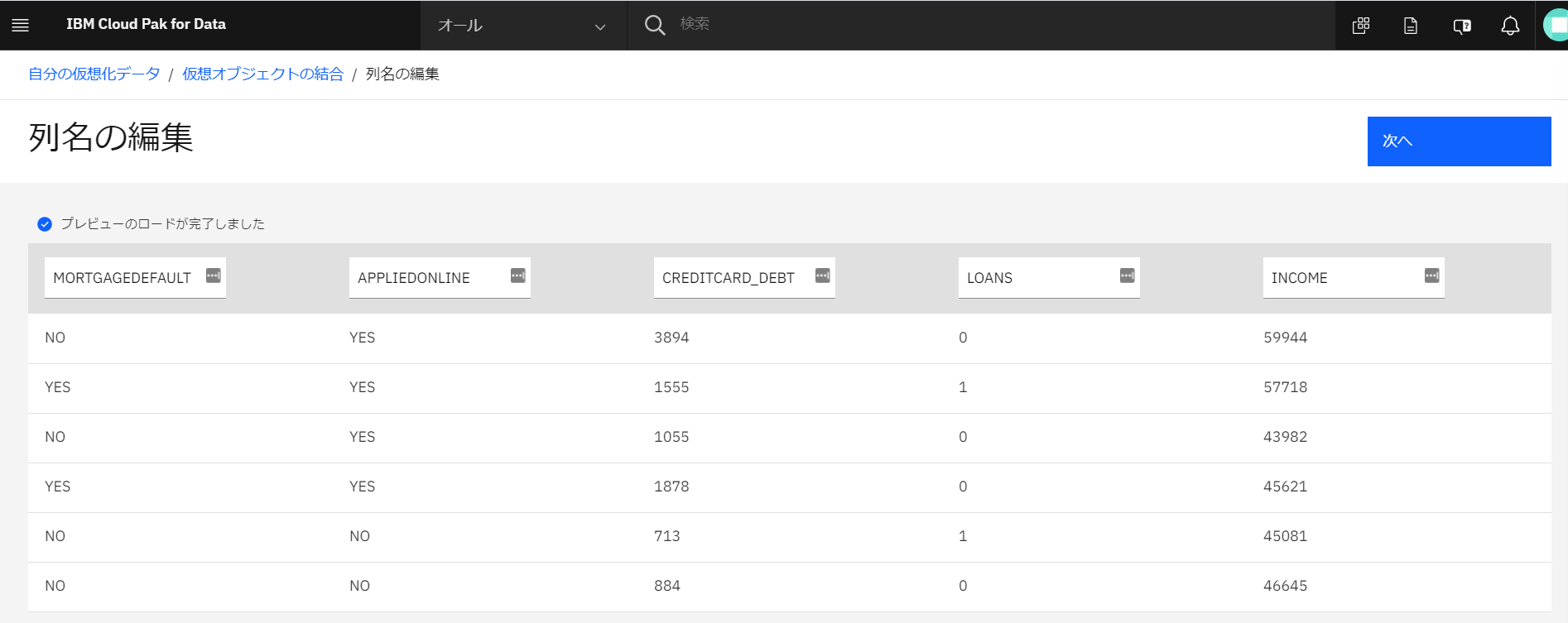
Task: Select the credit card debt value 1055
Action: click(x=671, y=437)
